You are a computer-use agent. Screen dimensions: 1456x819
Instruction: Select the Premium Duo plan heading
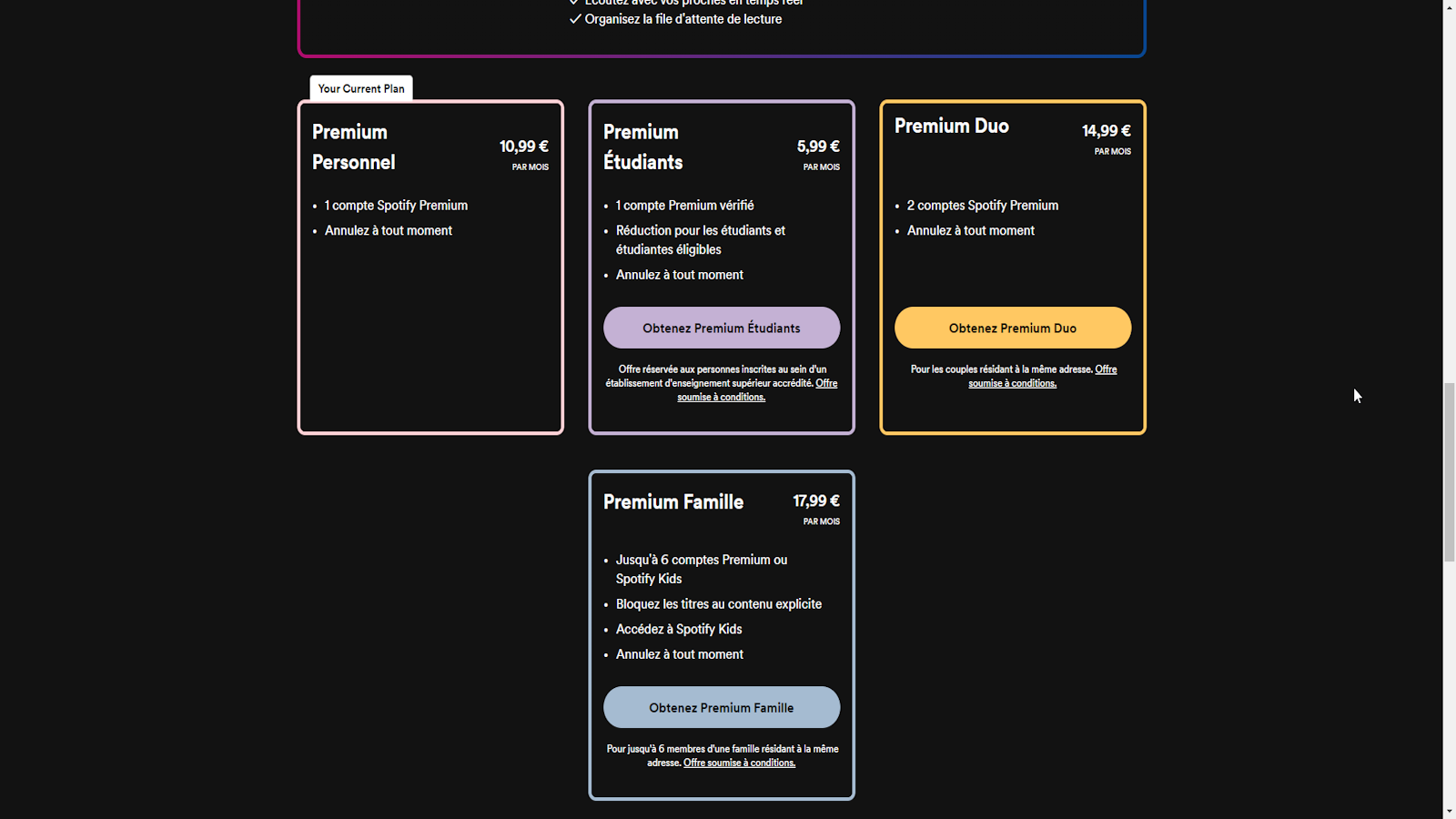point(951,126)
